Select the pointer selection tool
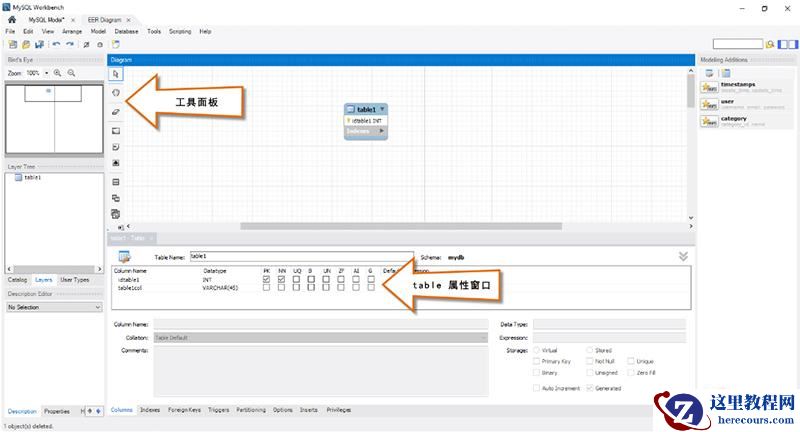 coord(116,74)
